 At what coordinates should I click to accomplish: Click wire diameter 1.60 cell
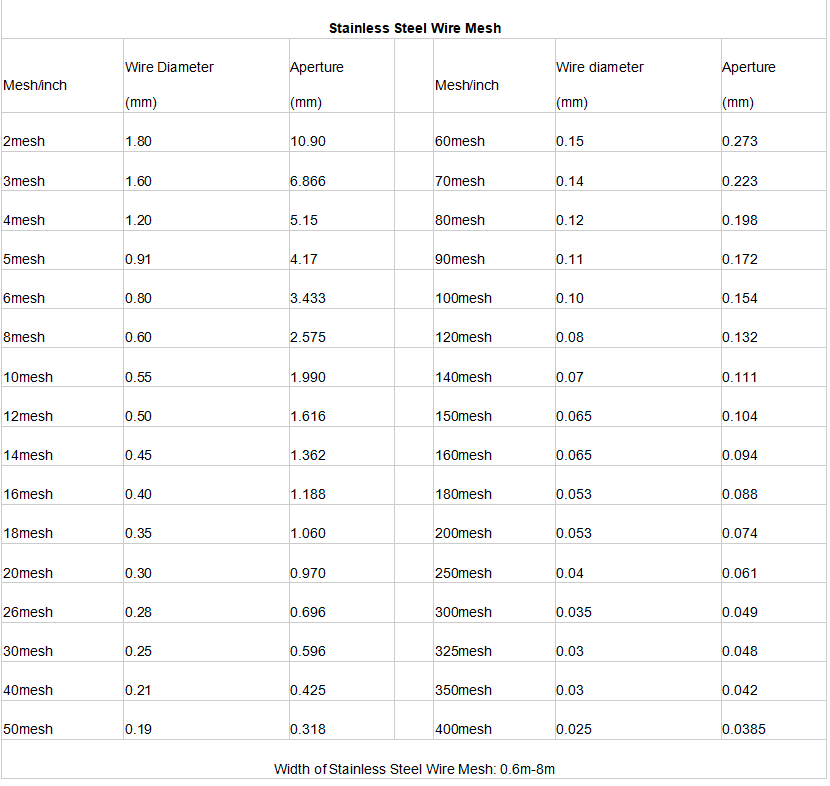(x=139, y=181)
